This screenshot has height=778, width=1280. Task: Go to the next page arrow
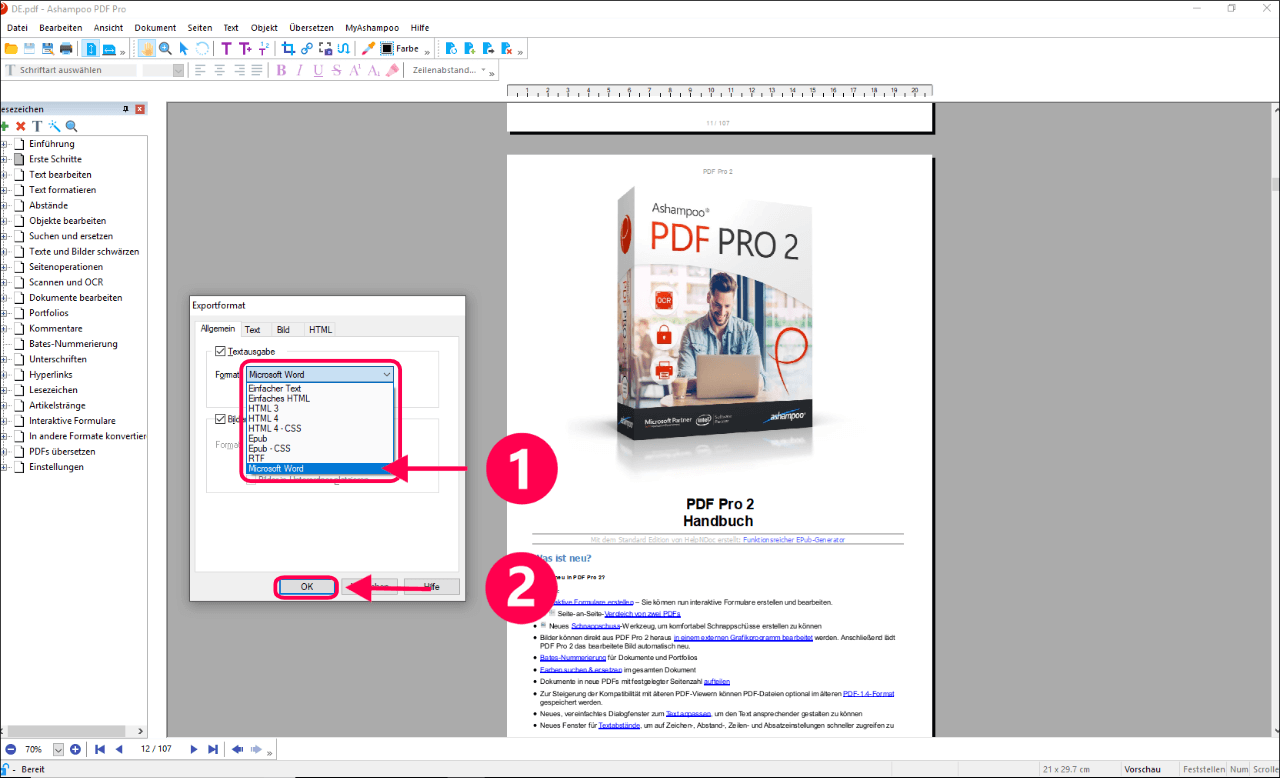pyautogui.click(x=193, y=749)
